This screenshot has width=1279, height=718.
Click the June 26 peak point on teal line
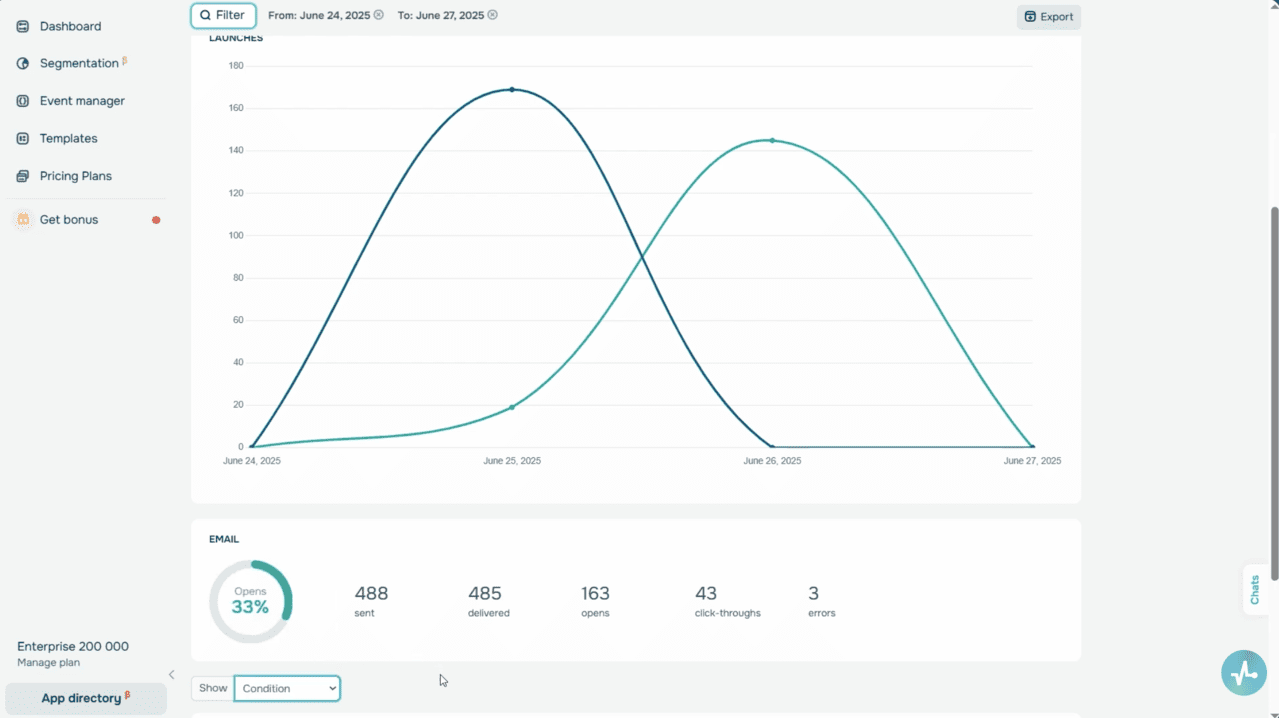pyautogui.click(x=772, y=140)
